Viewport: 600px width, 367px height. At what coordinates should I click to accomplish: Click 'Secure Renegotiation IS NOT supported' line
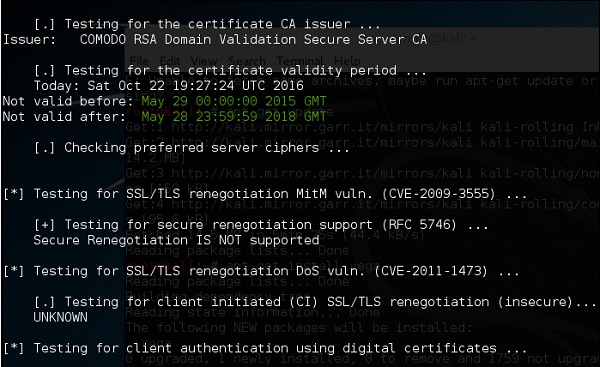[176, 240]
